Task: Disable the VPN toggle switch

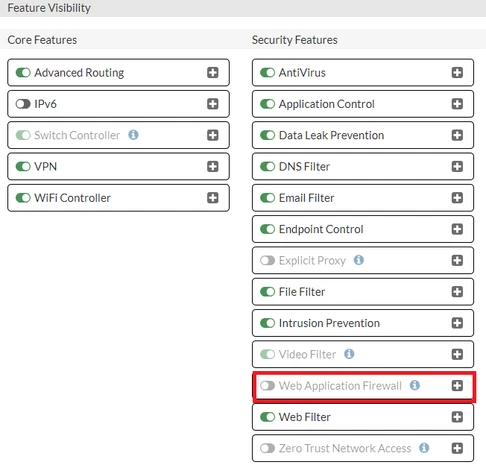Action: click(23, 166)
